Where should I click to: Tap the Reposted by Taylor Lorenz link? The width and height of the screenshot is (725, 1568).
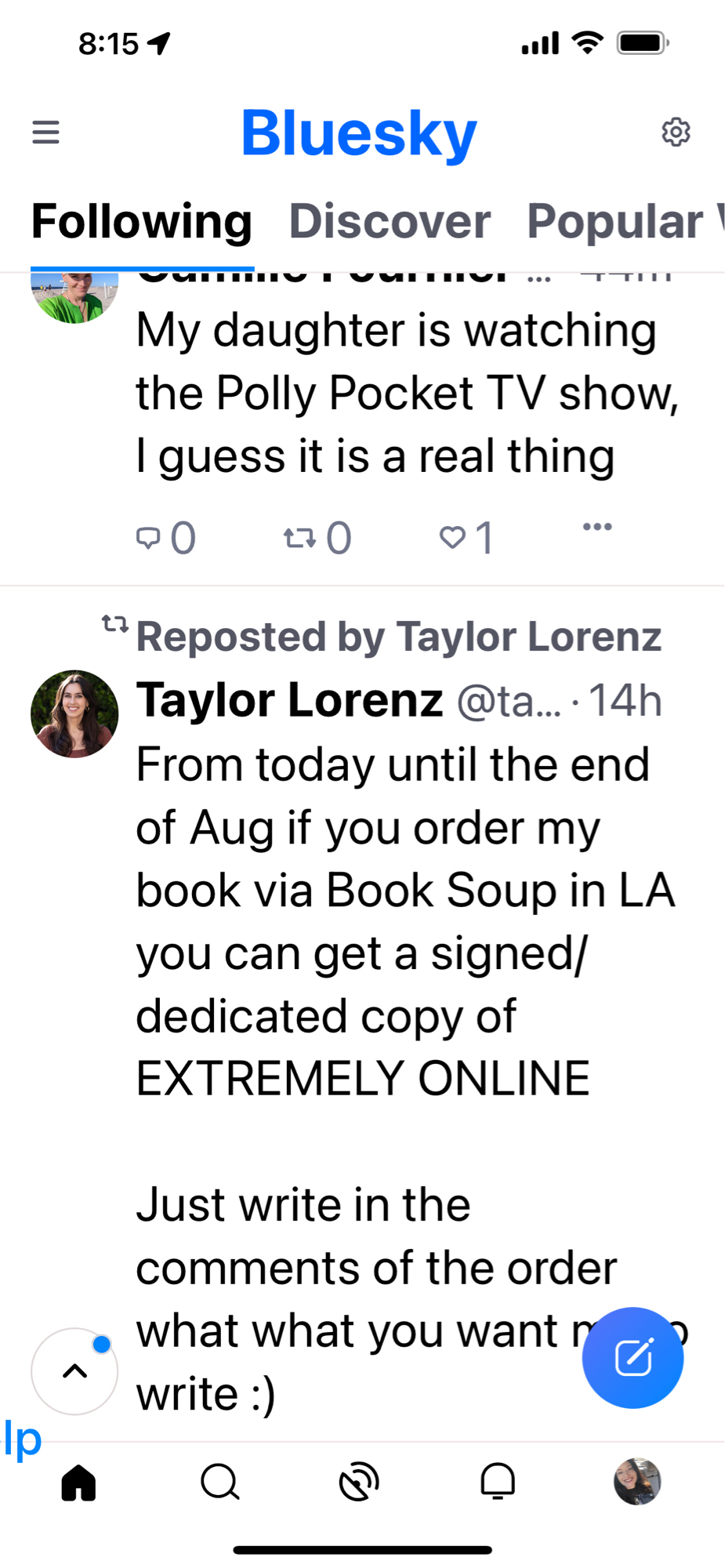click(398, 636)
